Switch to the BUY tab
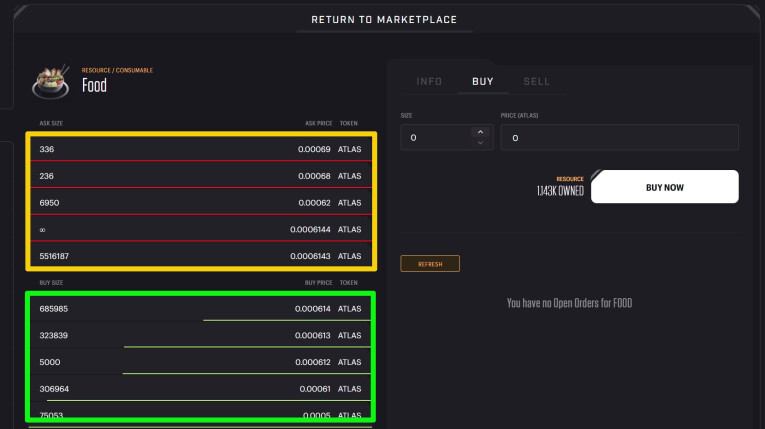Screen dimensions: 765x429 click(483, 82)
